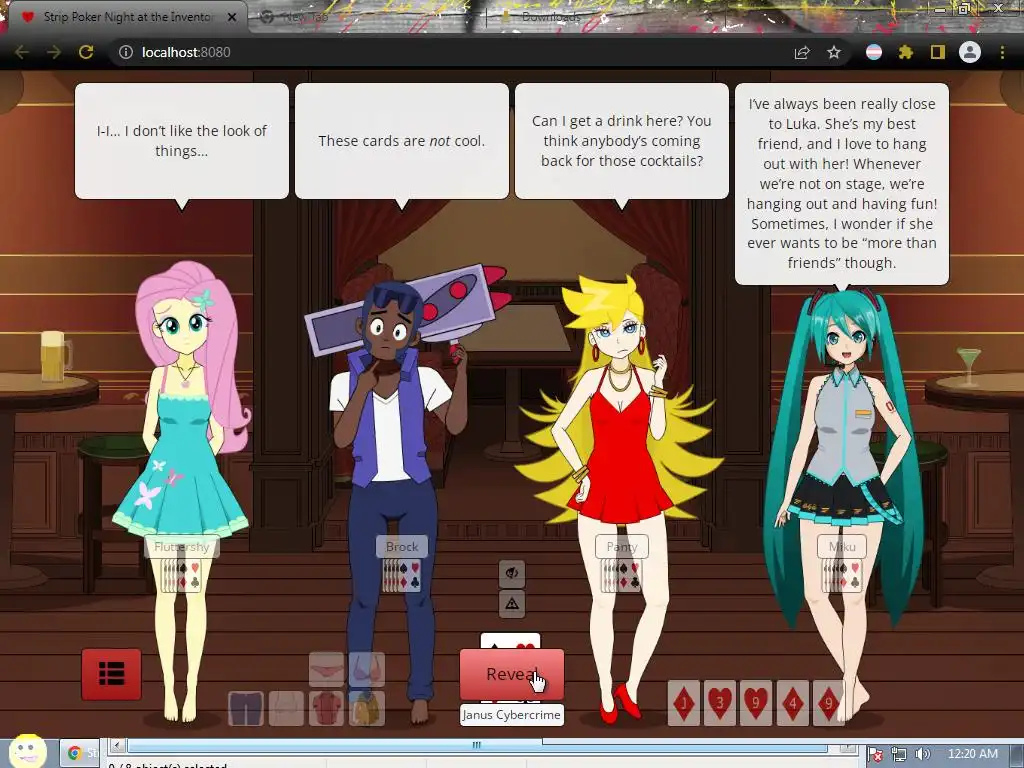Go forward in browser history
Image resolution: width=1024 pixels, height=768 pixels.
tap(54, 52)
